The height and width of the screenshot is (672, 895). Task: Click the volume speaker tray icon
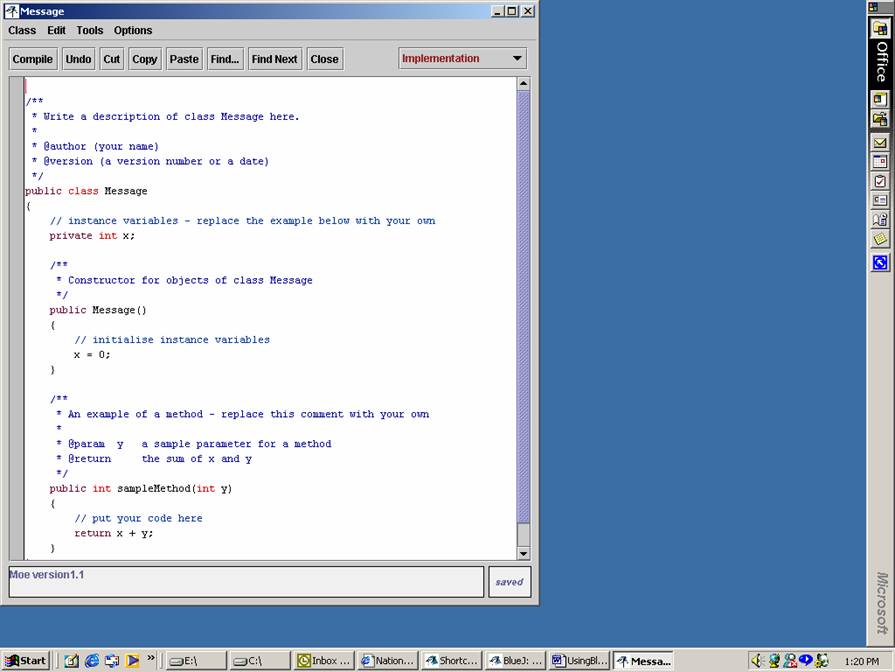[x=757, y=661]
